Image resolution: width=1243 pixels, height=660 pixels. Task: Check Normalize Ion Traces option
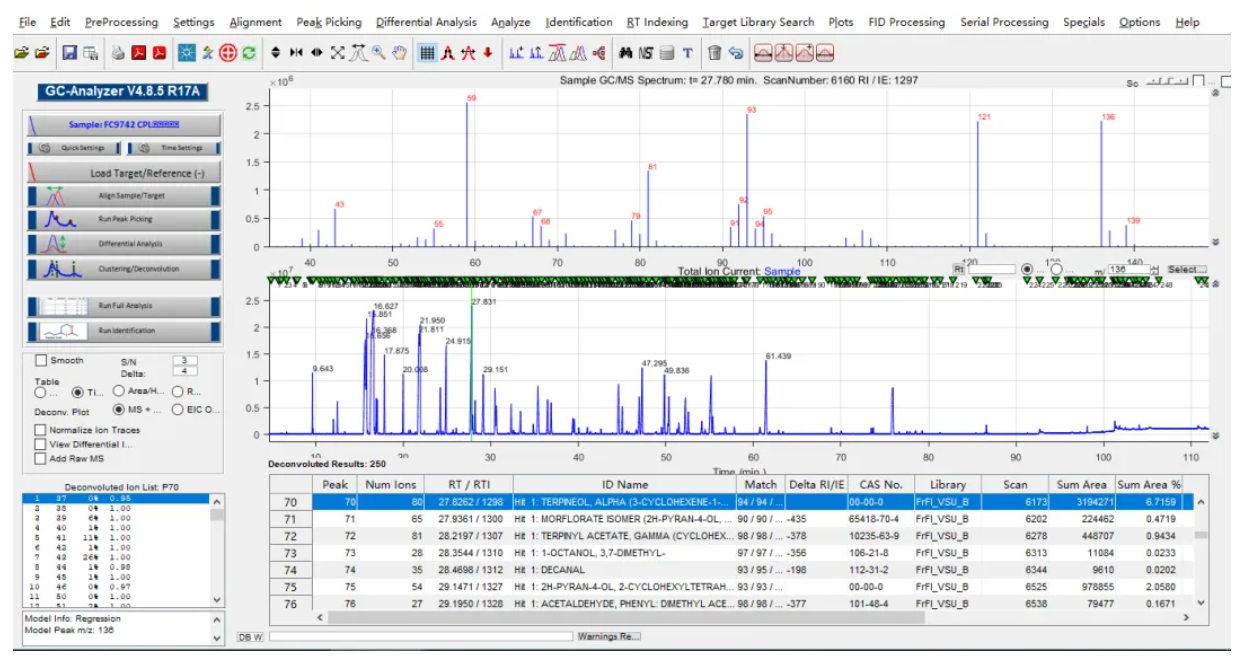pos(41,430)
